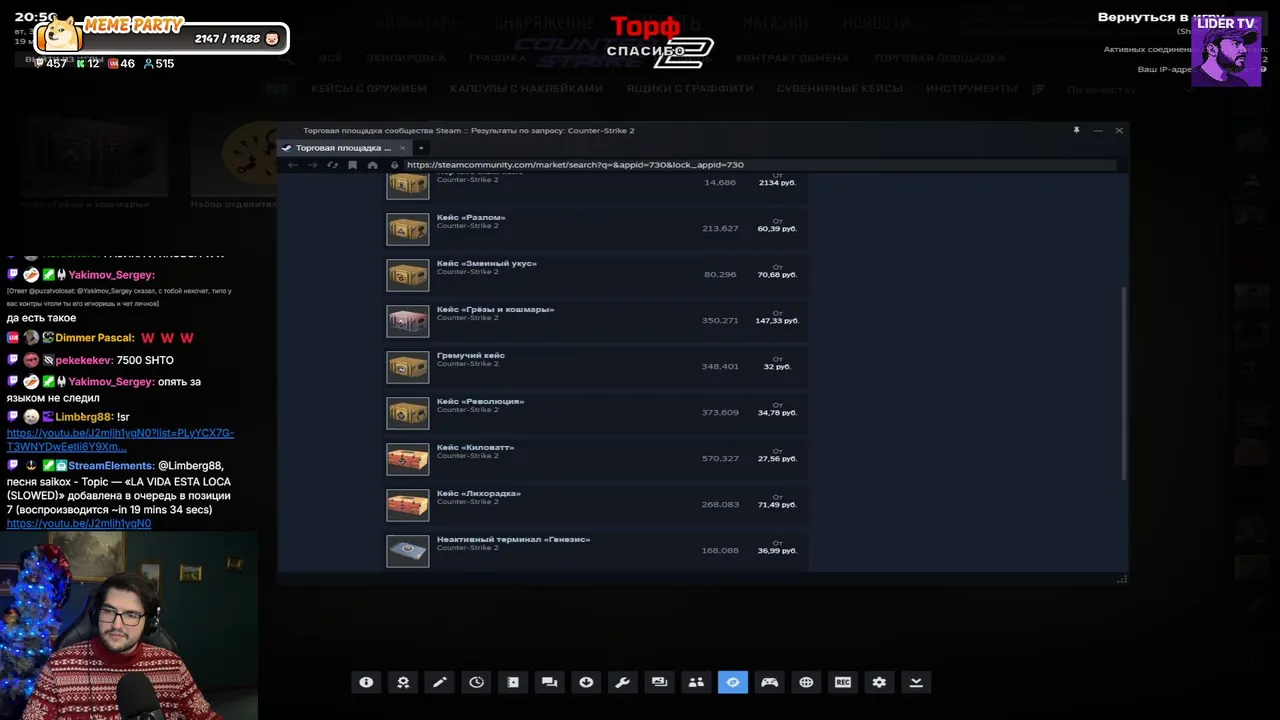The height and width of the screenshot is (720, 1280).
Task: Open the youtu.be/J2mIjh1ygN0 chat link
Action: tap(79, 523)
